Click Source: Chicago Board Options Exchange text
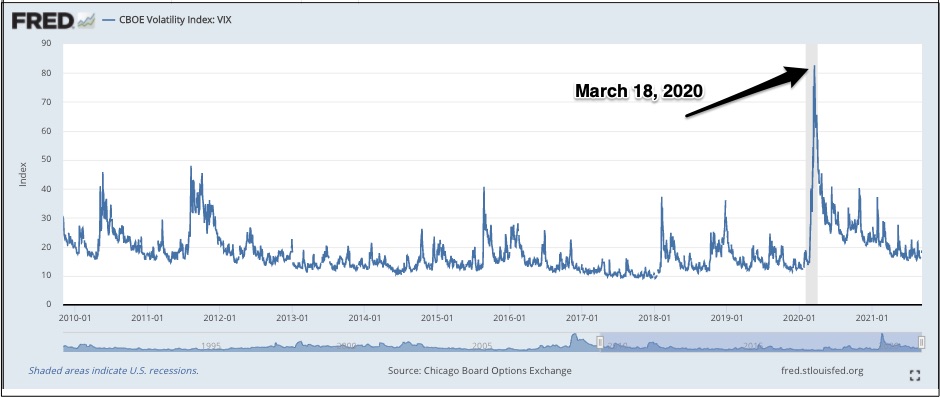Screen dimensions: 940x397 point(480,371)
